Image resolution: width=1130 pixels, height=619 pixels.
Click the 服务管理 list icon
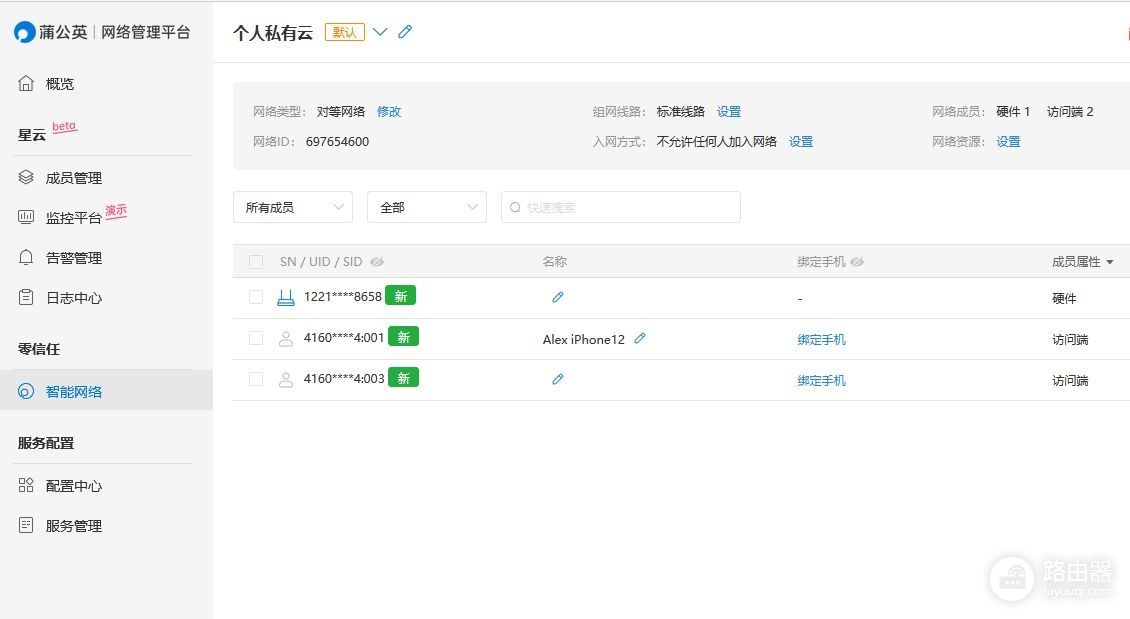coord(26,525)
